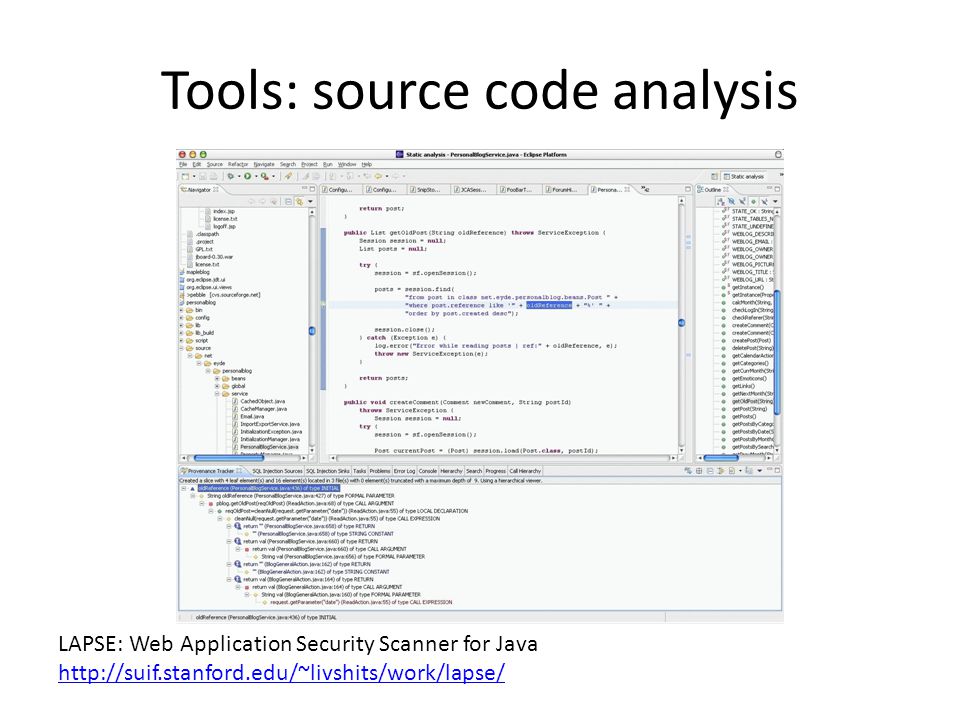
Task: Click the STATE_OK field icon in Outline
Action: click(x=726, y=211)
